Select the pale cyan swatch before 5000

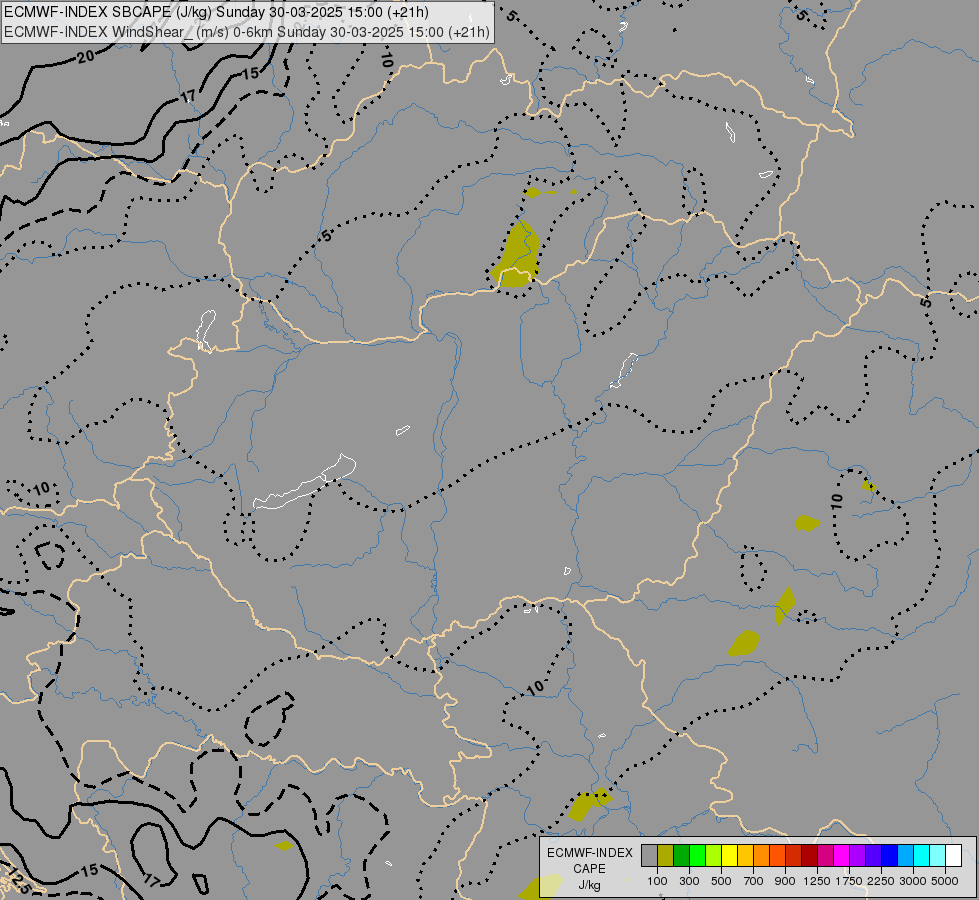tap(938, 856)
